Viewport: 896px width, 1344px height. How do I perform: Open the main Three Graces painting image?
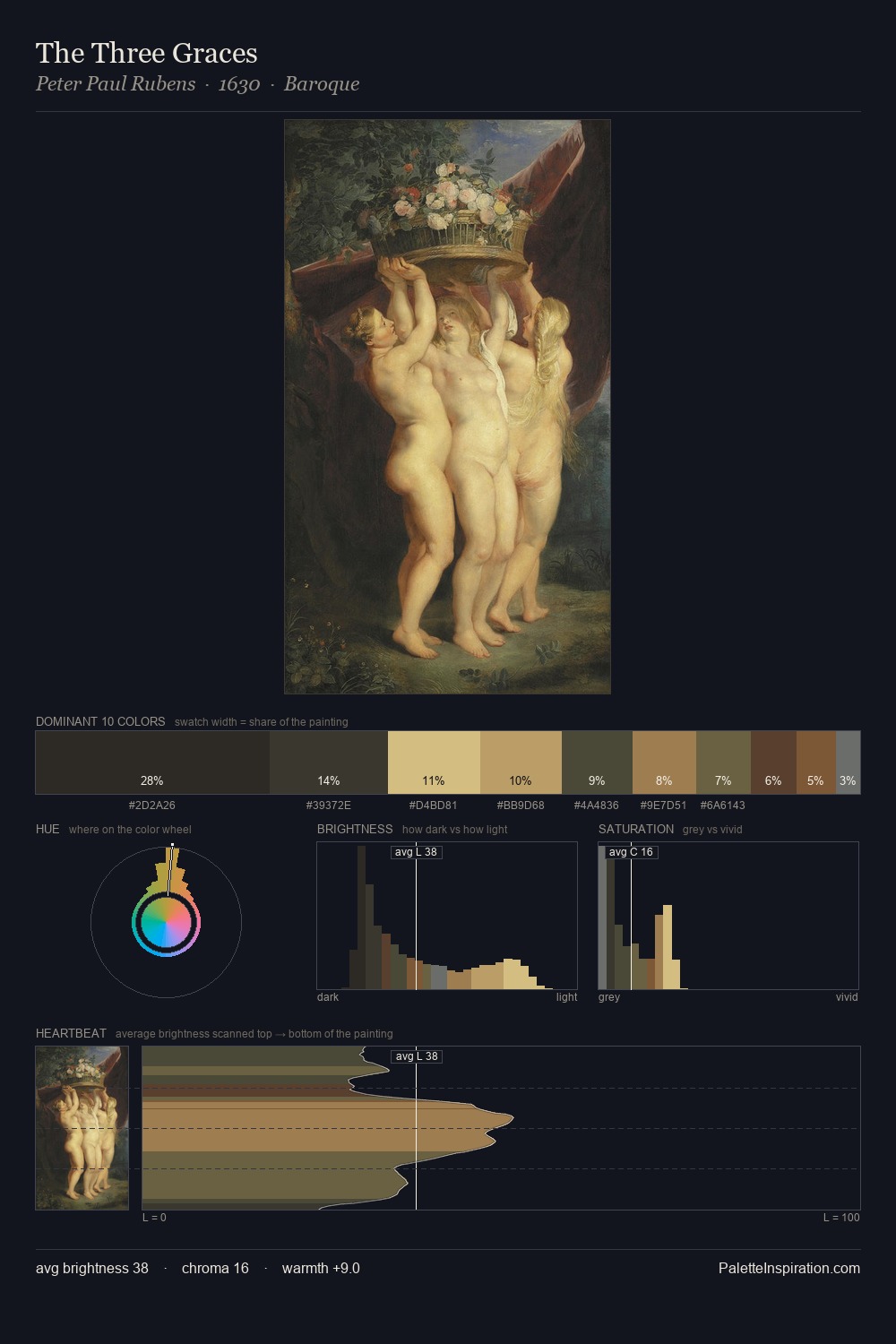pyautogui.click(x=447, y=407)
